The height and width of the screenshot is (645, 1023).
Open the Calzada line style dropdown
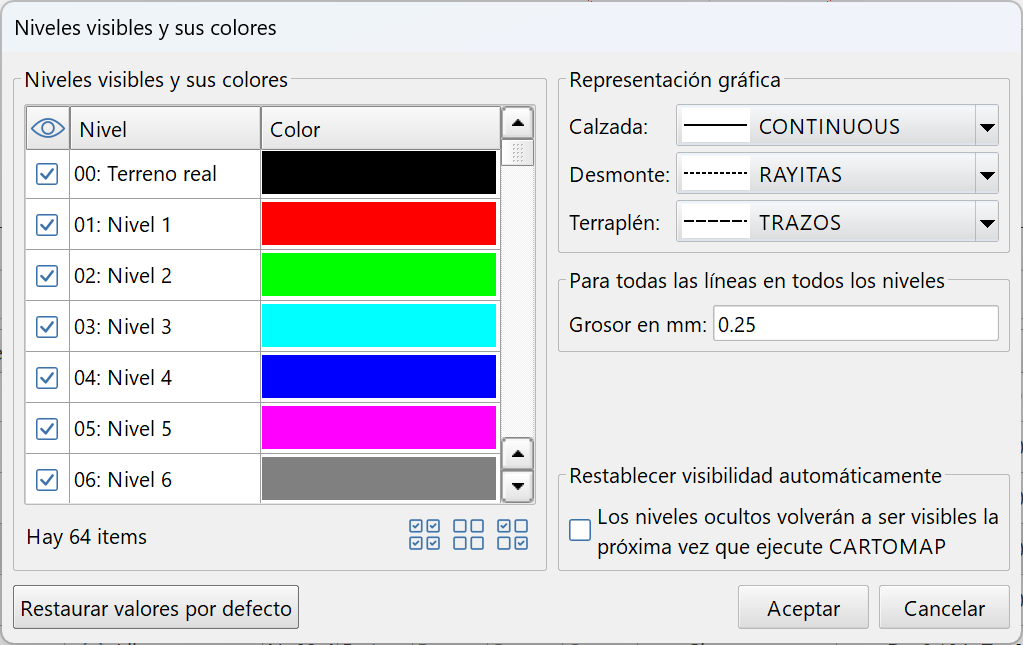tap(988, 124)
